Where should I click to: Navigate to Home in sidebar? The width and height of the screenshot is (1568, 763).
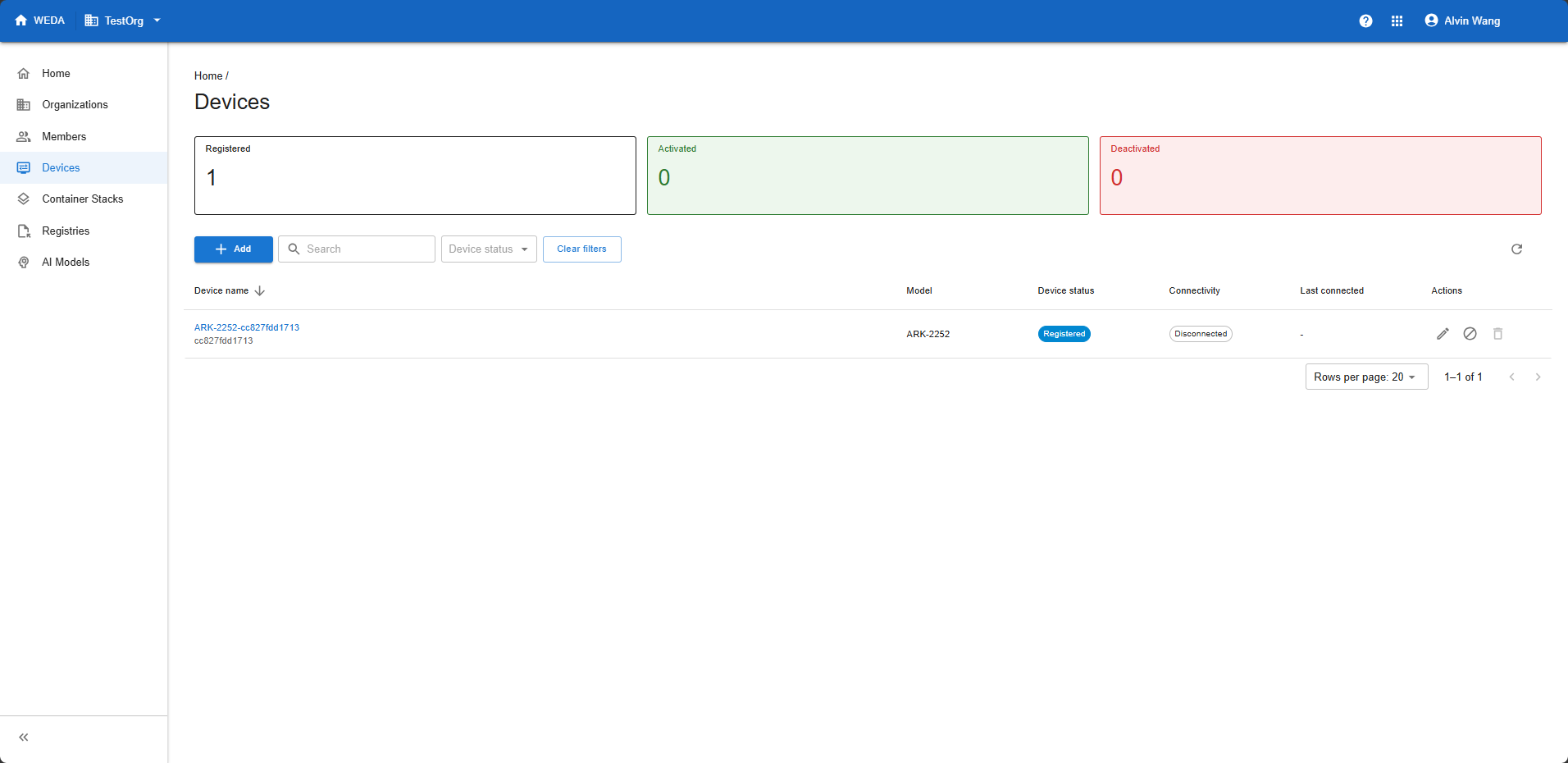[84, 74]
